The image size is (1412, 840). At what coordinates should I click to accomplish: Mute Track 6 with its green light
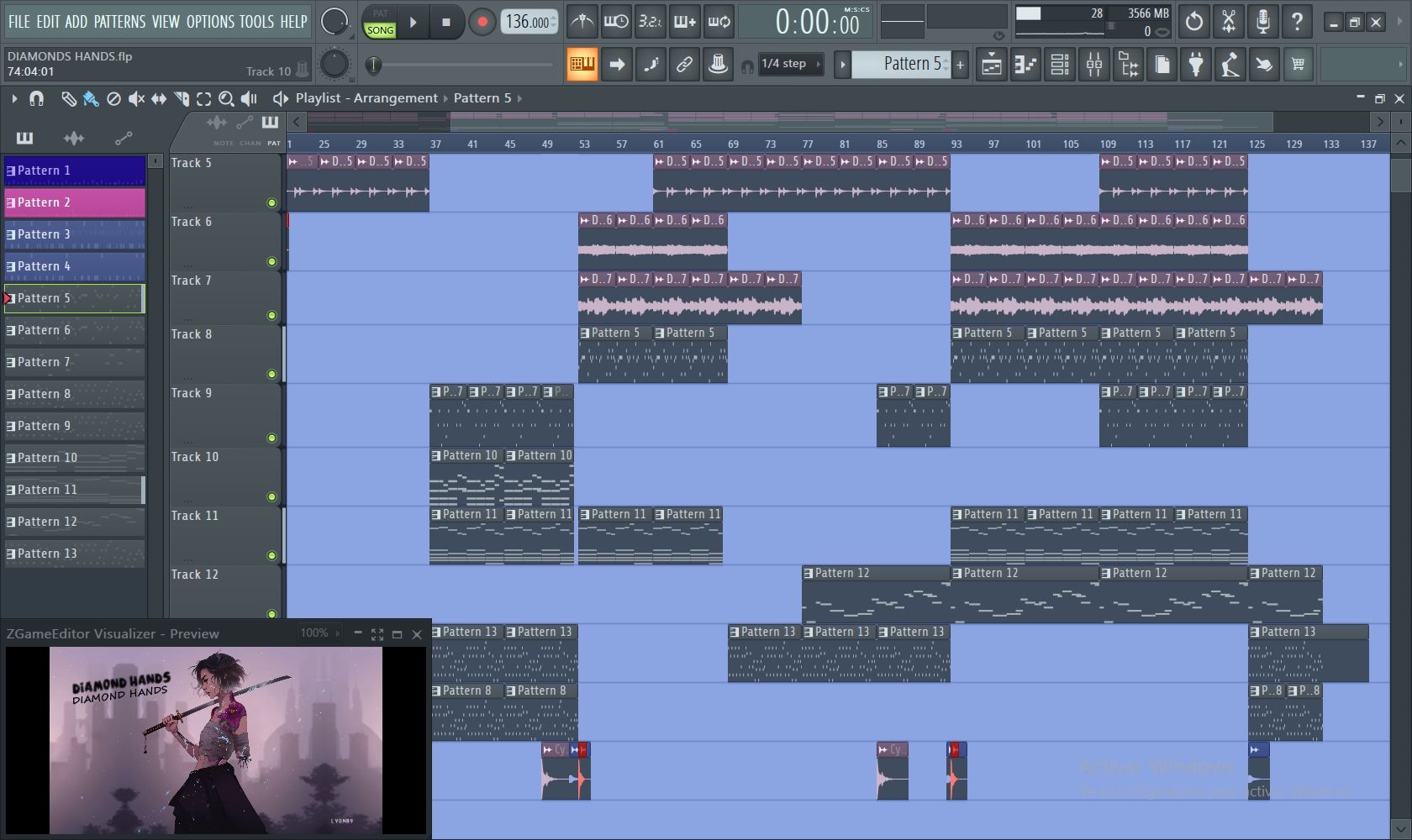coord(271,261)
